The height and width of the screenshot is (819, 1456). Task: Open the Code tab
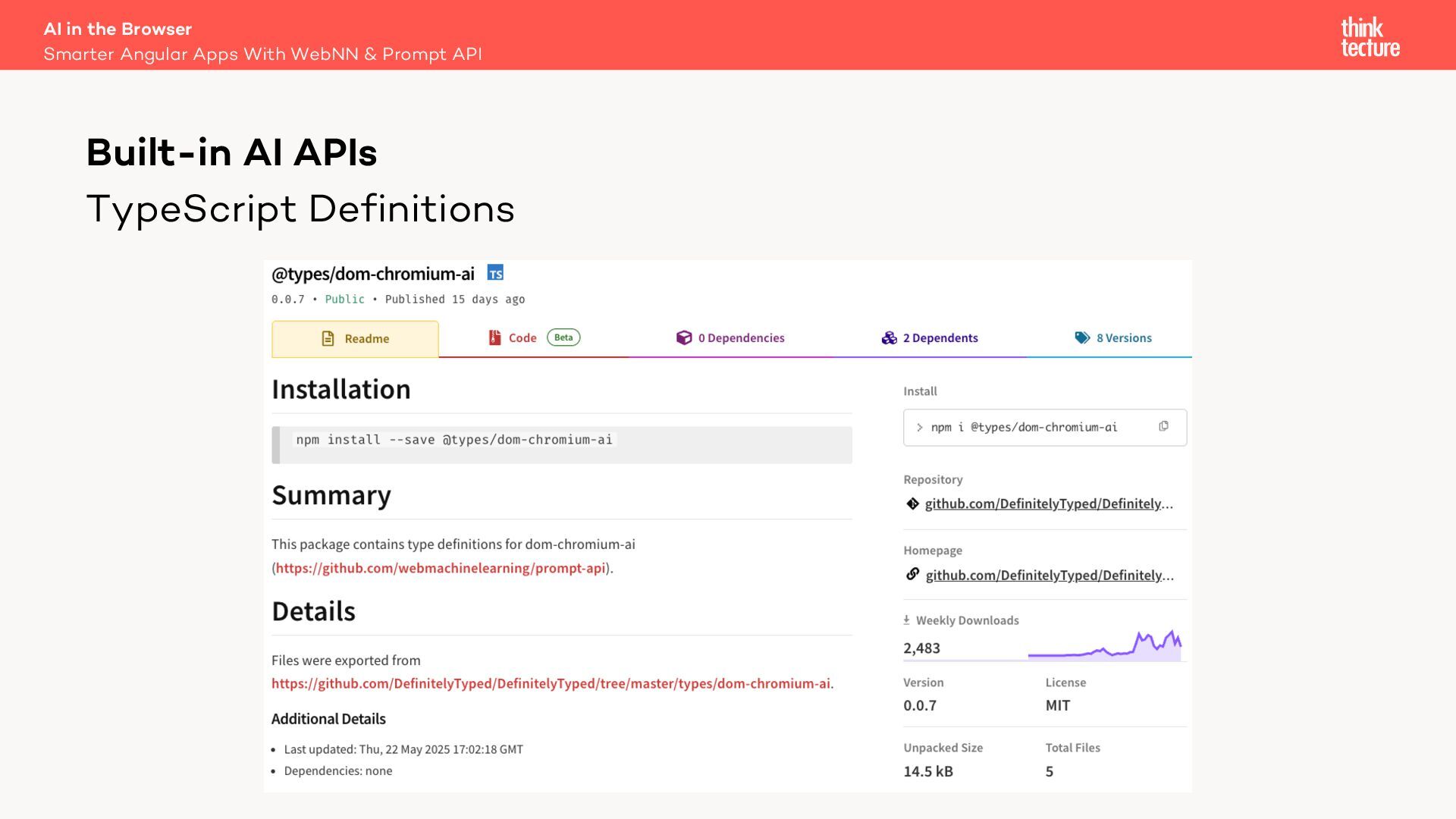point(522,338)
